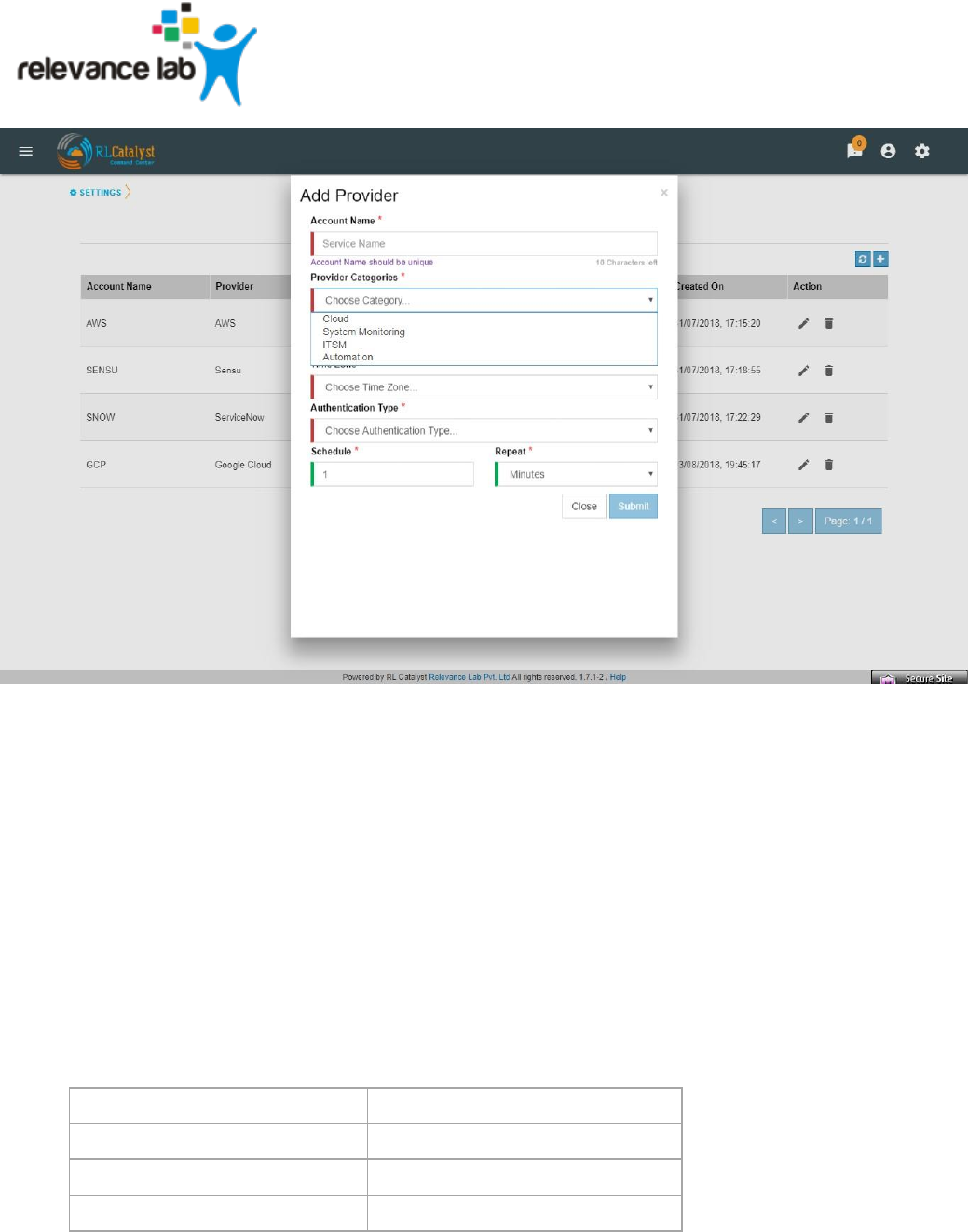Click the Submit button
968x1232 pixels.
[x=634, y=507]
